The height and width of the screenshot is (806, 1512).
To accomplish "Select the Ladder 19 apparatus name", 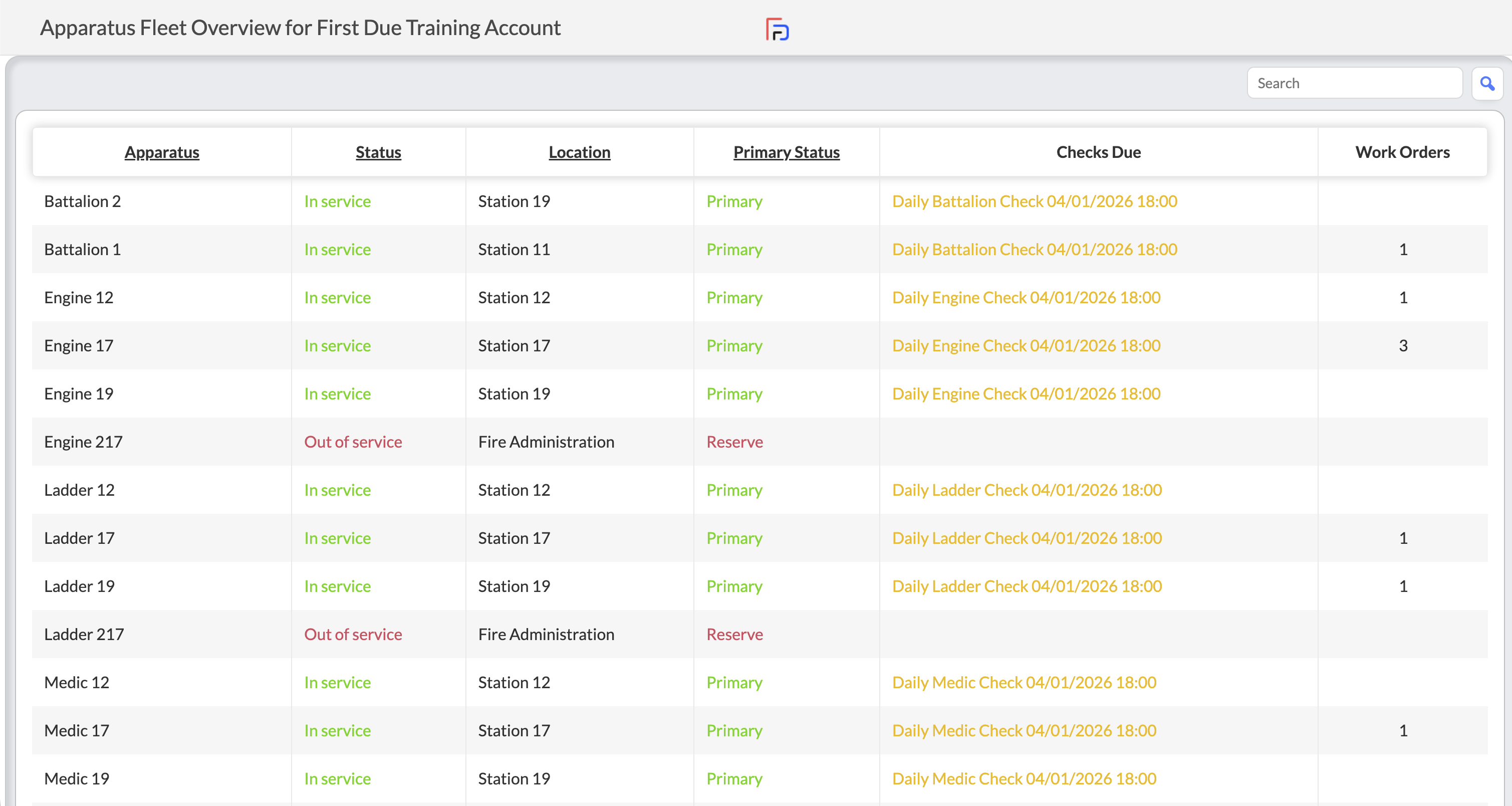I will (x=79, y=586).
